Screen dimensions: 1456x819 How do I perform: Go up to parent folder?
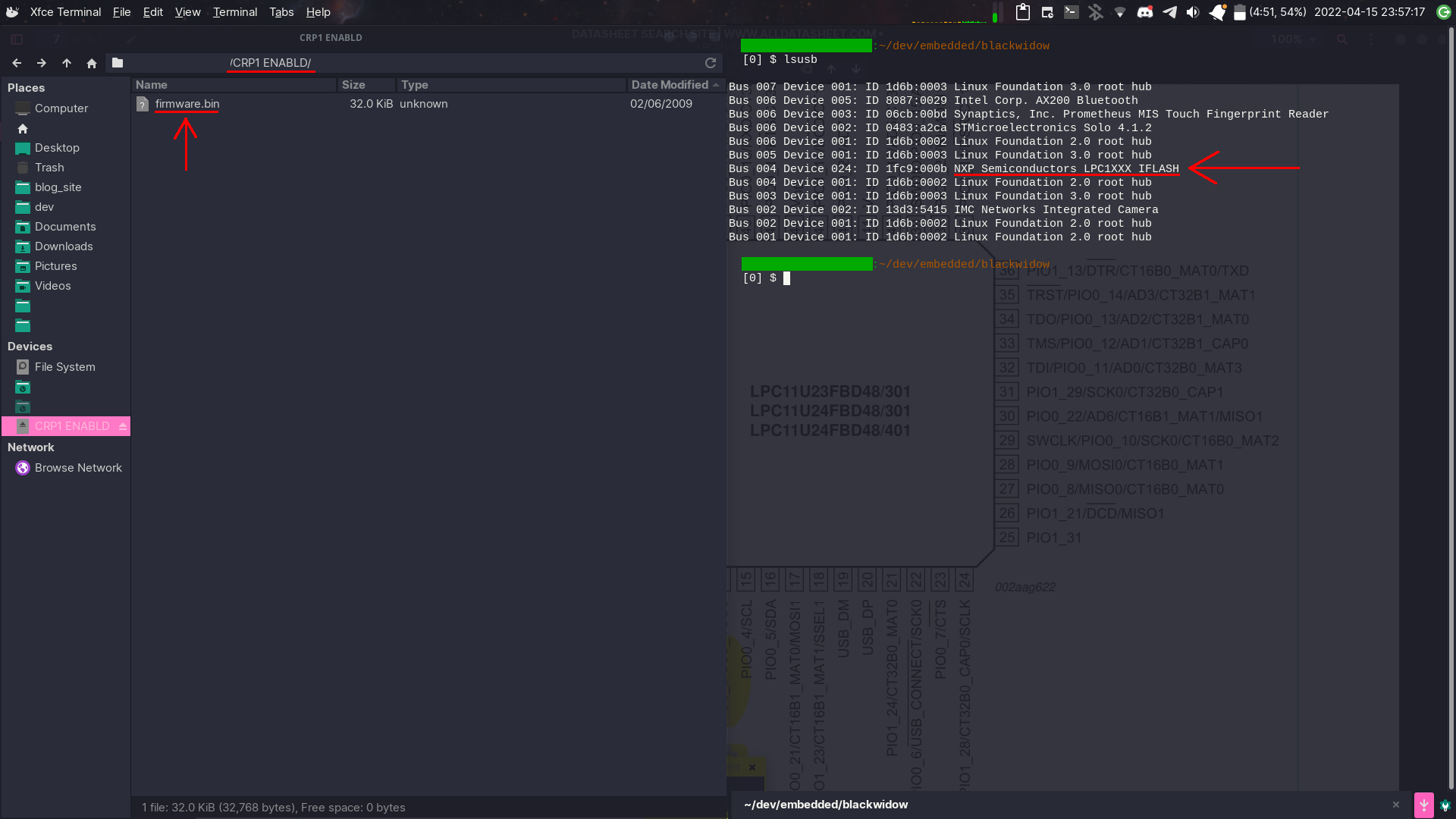67,63
